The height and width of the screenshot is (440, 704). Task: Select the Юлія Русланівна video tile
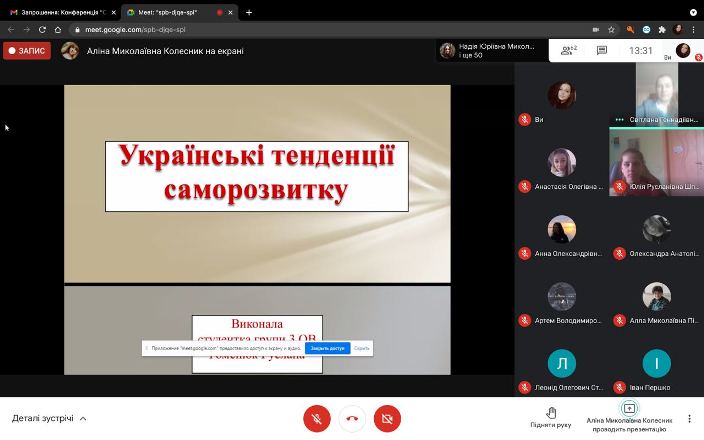(656, 163)
